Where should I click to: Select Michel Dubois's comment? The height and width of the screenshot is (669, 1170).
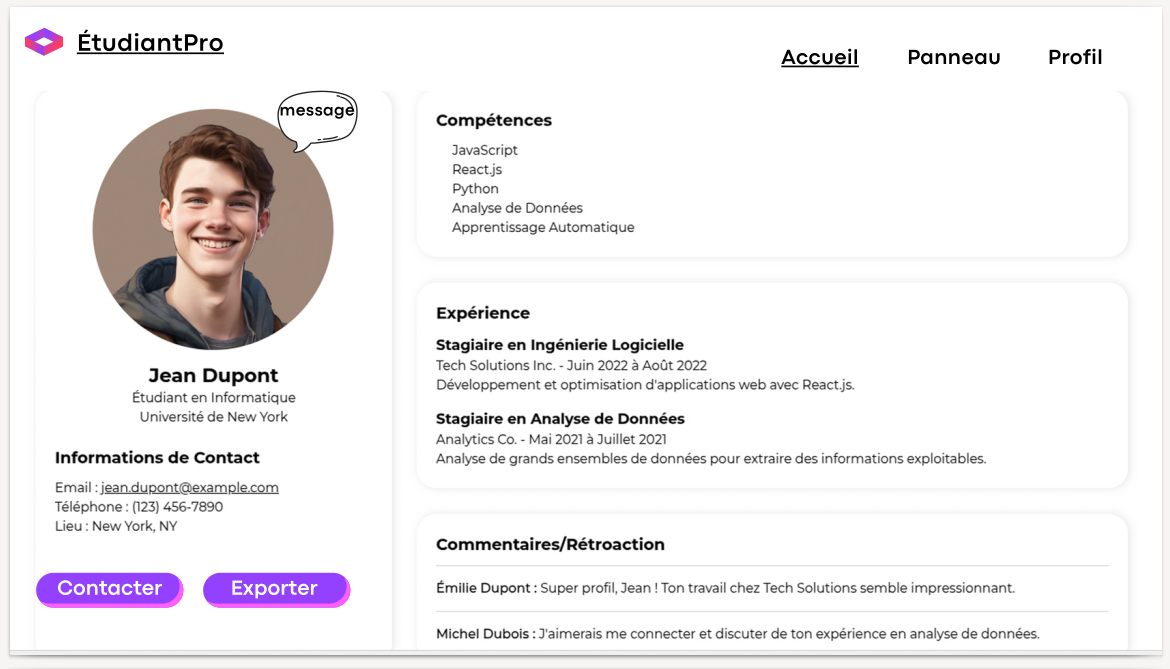[x=737, y=634]
